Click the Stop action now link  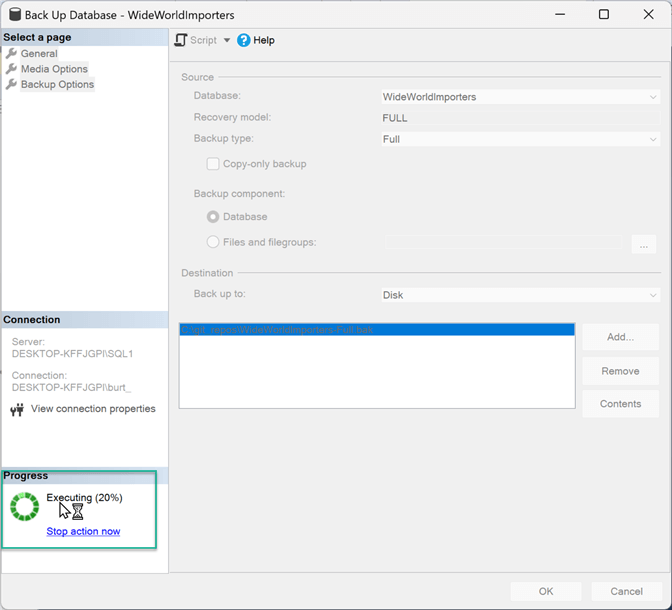[x=83, y=531]
